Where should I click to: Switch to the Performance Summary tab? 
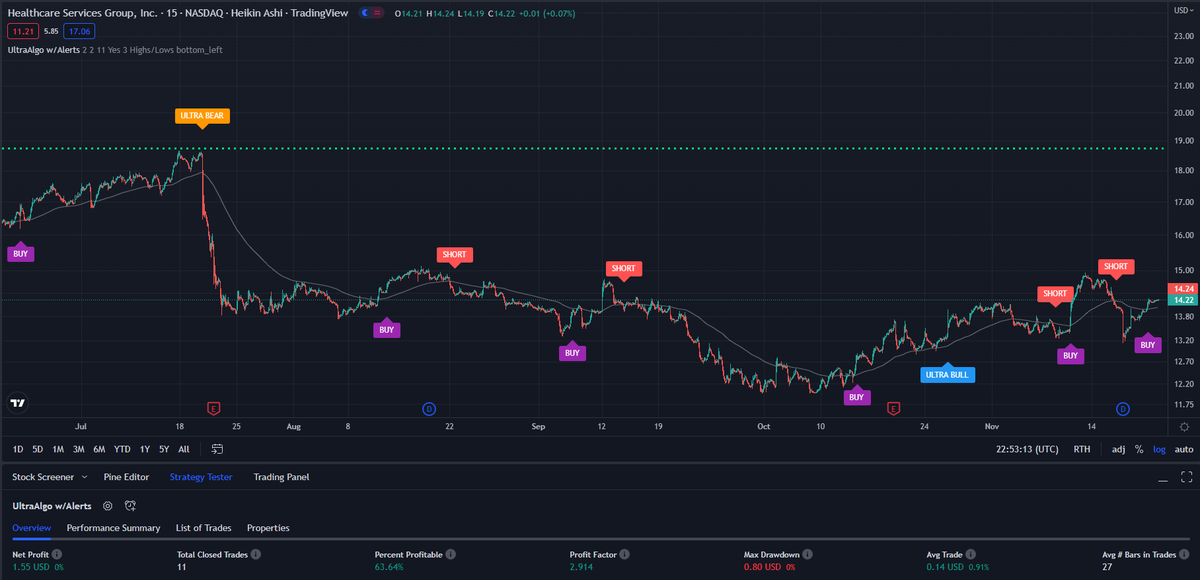click(x=113, y=527)
